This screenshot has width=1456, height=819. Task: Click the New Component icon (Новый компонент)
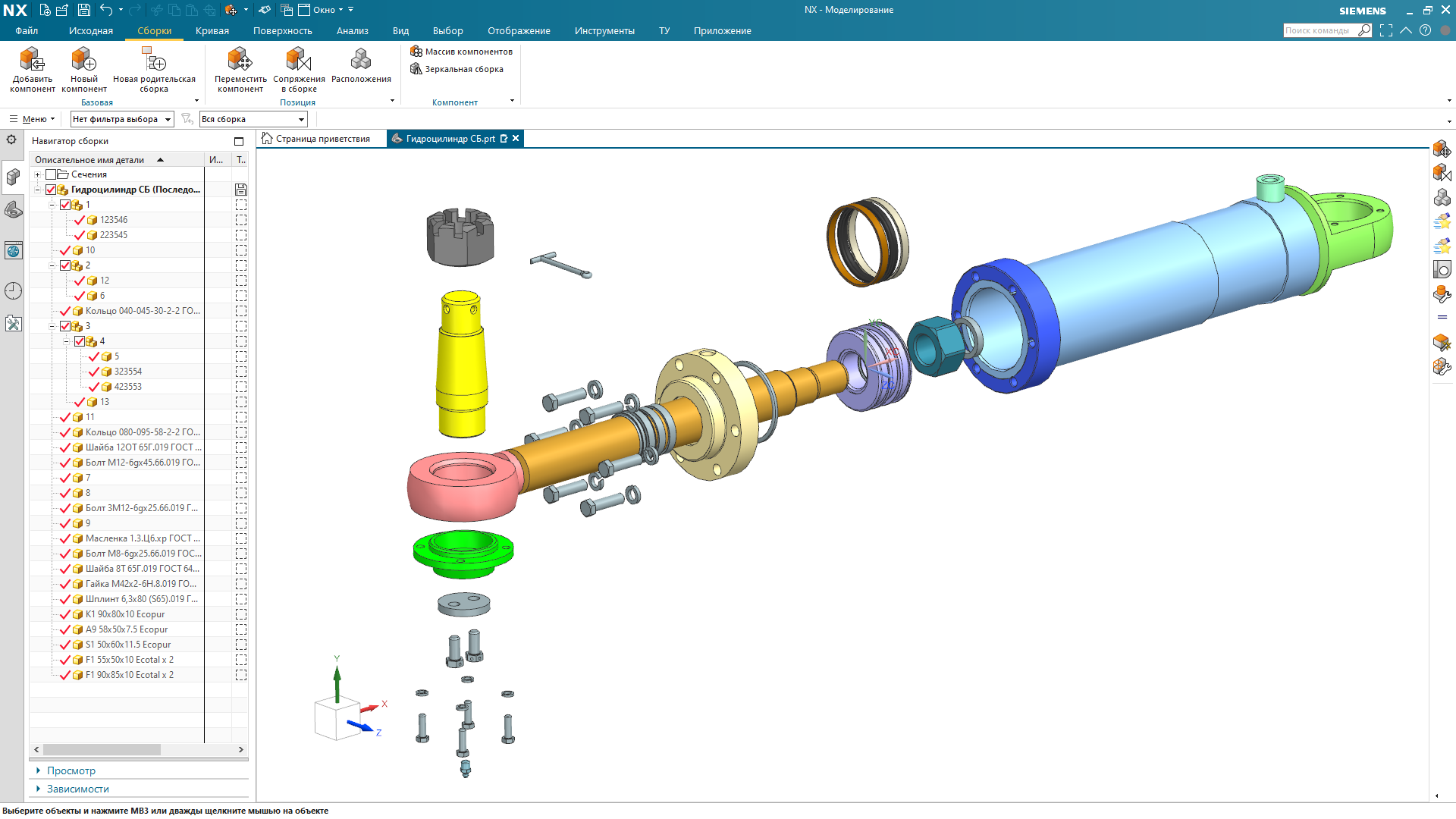[x=83, y=60]
